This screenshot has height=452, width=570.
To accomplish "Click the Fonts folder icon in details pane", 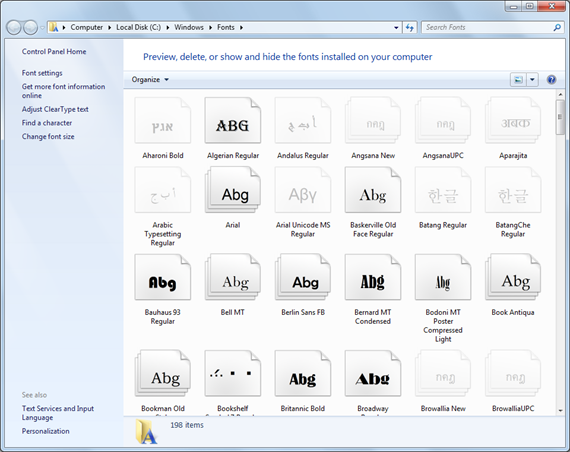I will pyautogui.click(x=146, y=432).
